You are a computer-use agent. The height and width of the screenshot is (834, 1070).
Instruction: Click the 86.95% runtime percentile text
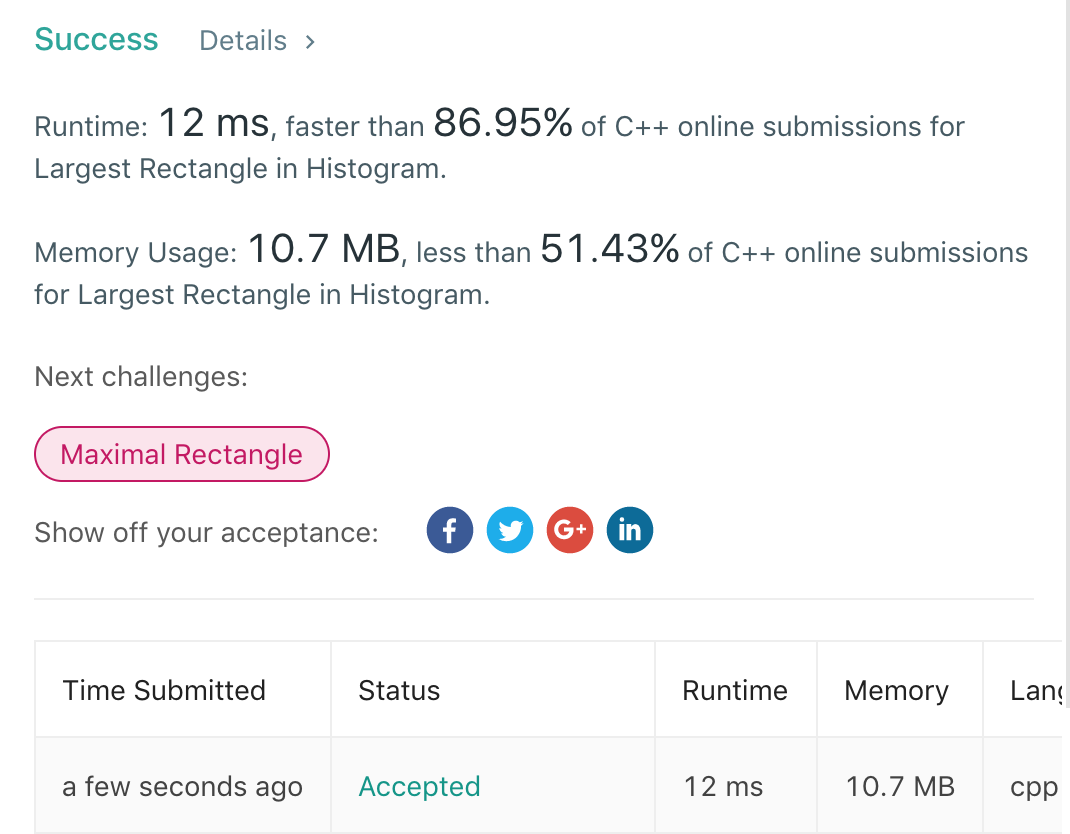tap(503, 124)
